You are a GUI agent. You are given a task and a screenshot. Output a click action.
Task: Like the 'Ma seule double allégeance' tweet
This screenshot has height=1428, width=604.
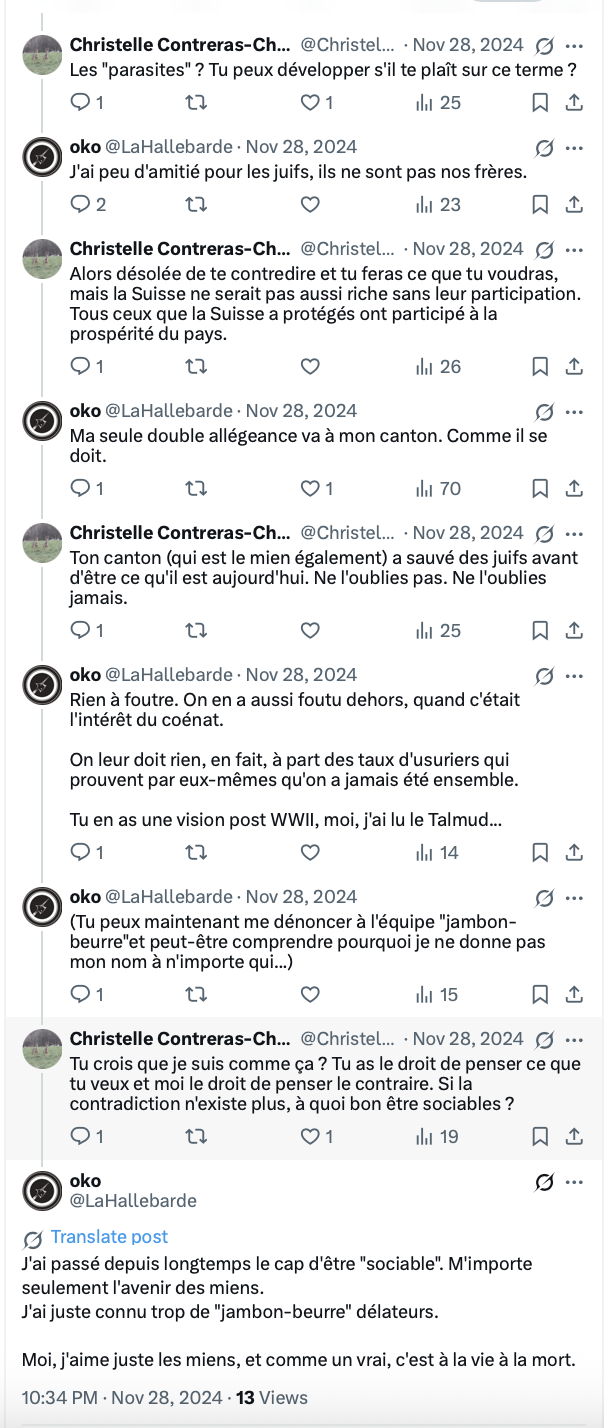pos(310,488)
